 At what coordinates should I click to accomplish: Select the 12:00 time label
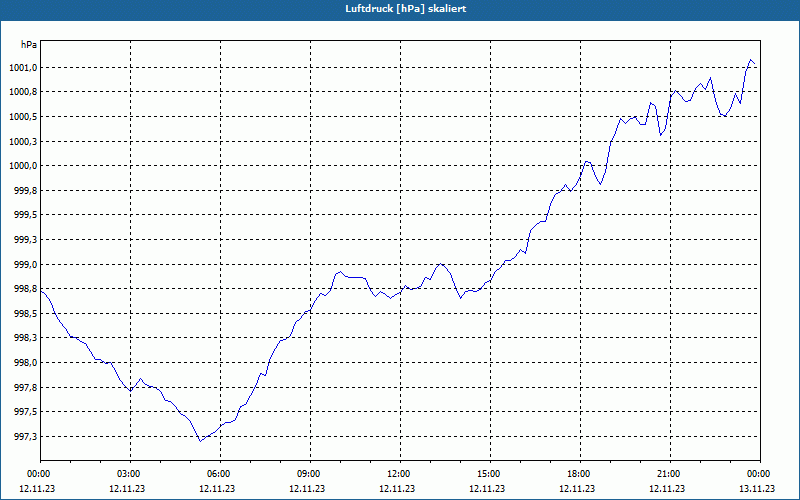(x=400, y=474)
